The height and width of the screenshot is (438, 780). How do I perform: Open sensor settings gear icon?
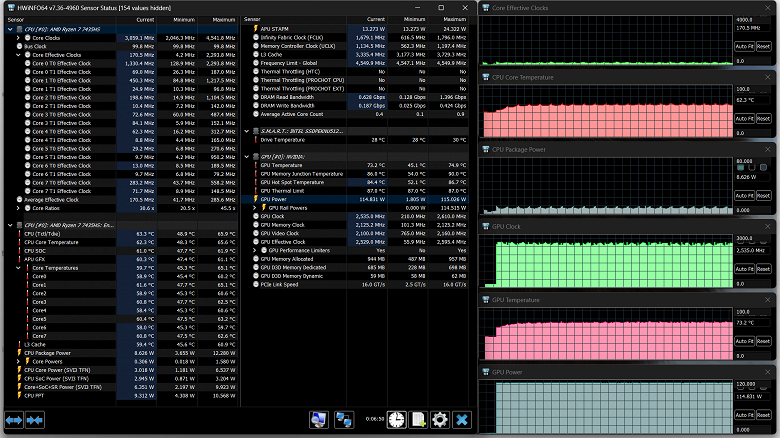440,420
